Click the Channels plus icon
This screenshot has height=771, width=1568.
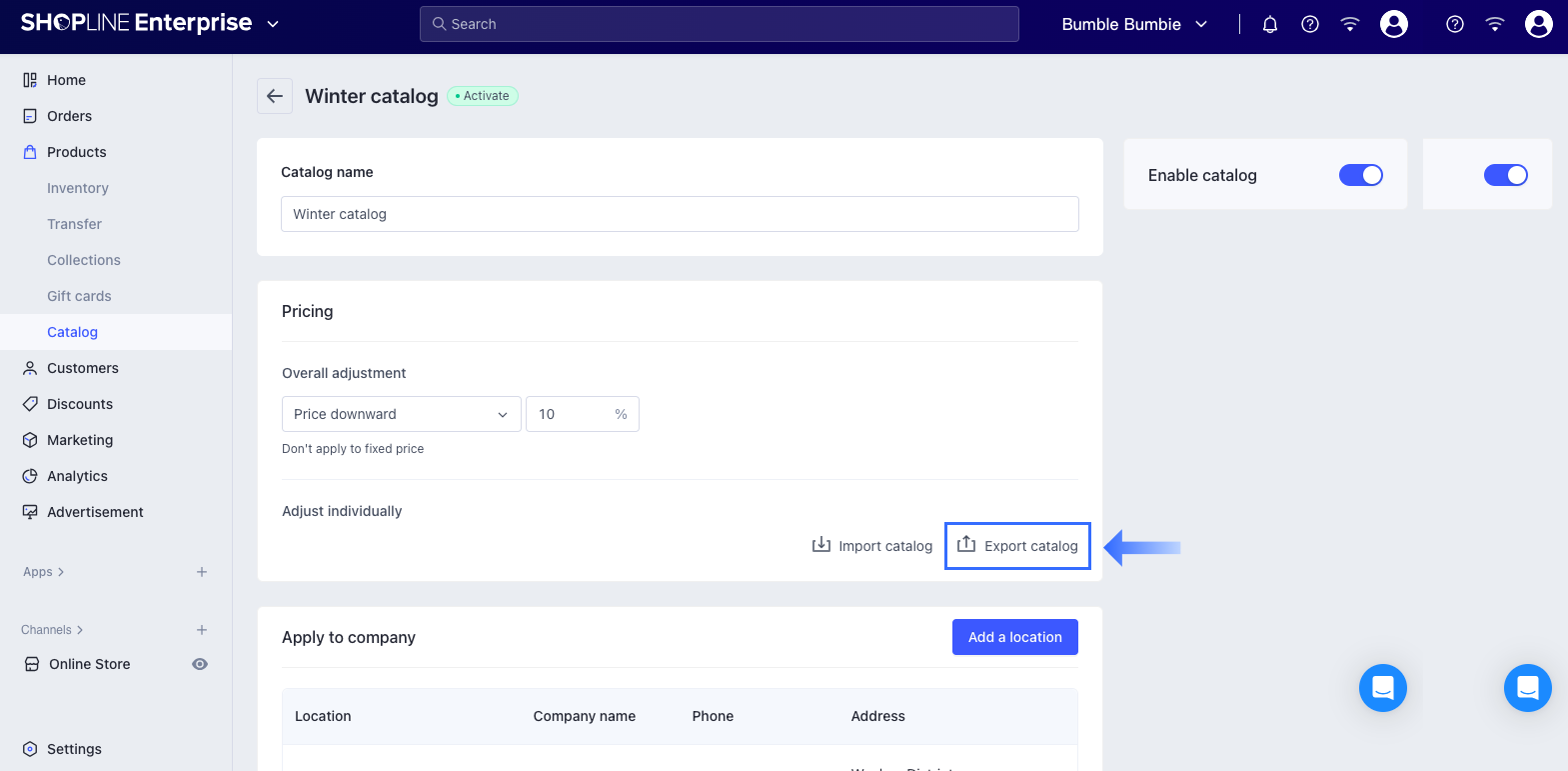pyautogui.click(x=202, y=630)
